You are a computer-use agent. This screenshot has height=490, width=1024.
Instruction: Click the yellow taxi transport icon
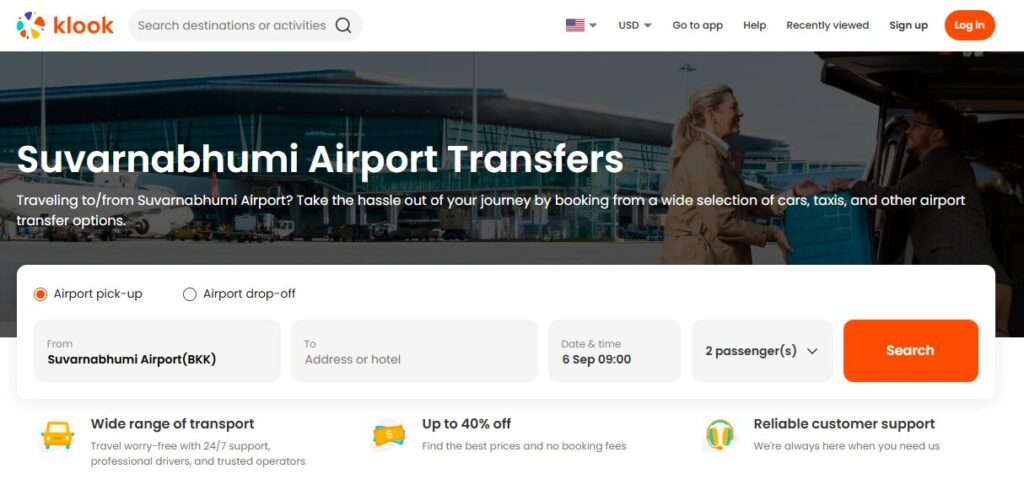click(57, 435)
